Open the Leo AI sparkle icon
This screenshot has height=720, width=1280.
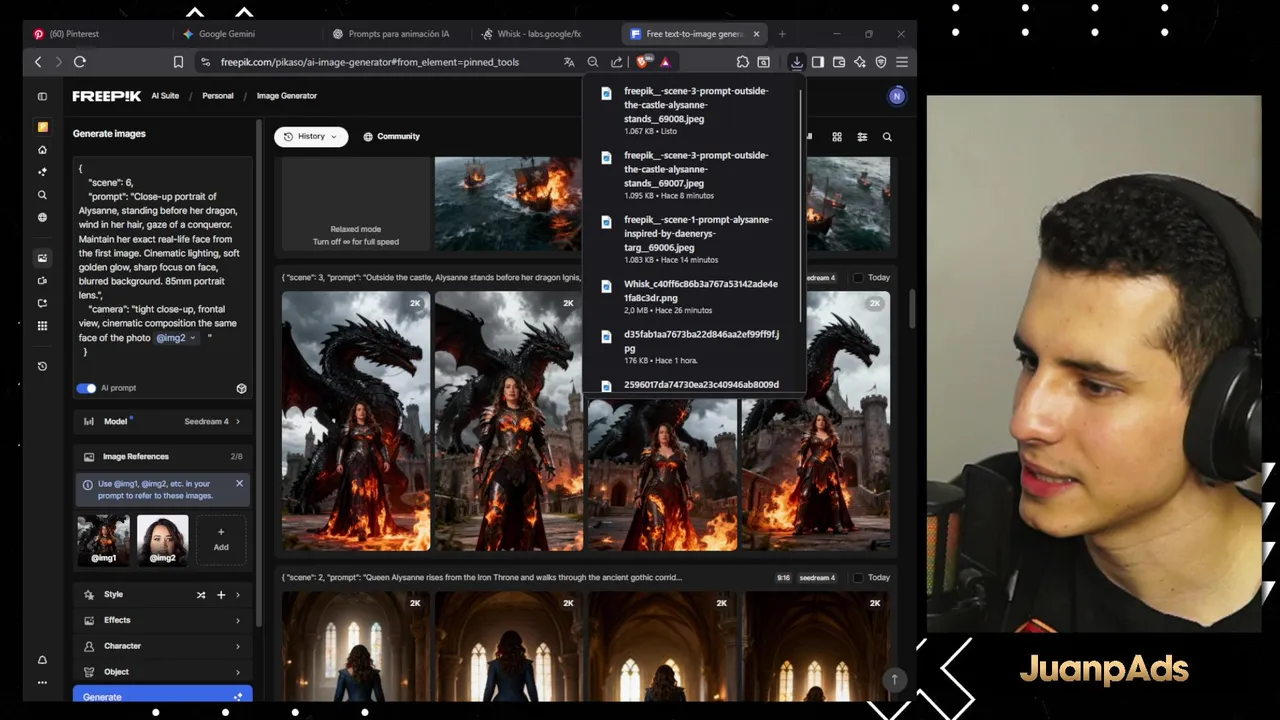point(860,62)
